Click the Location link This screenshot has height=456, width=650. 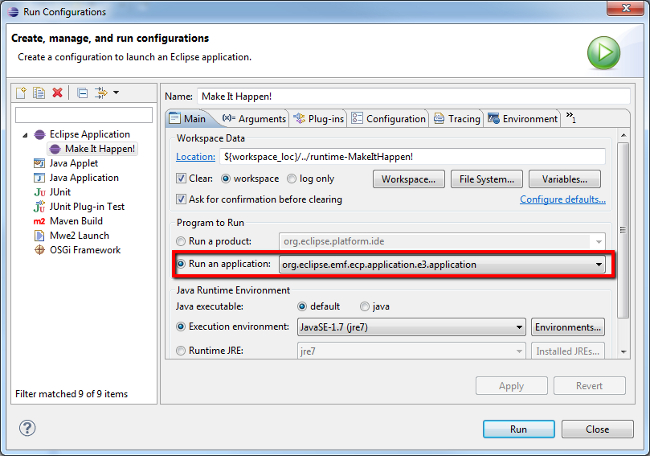tap(195, 157)
